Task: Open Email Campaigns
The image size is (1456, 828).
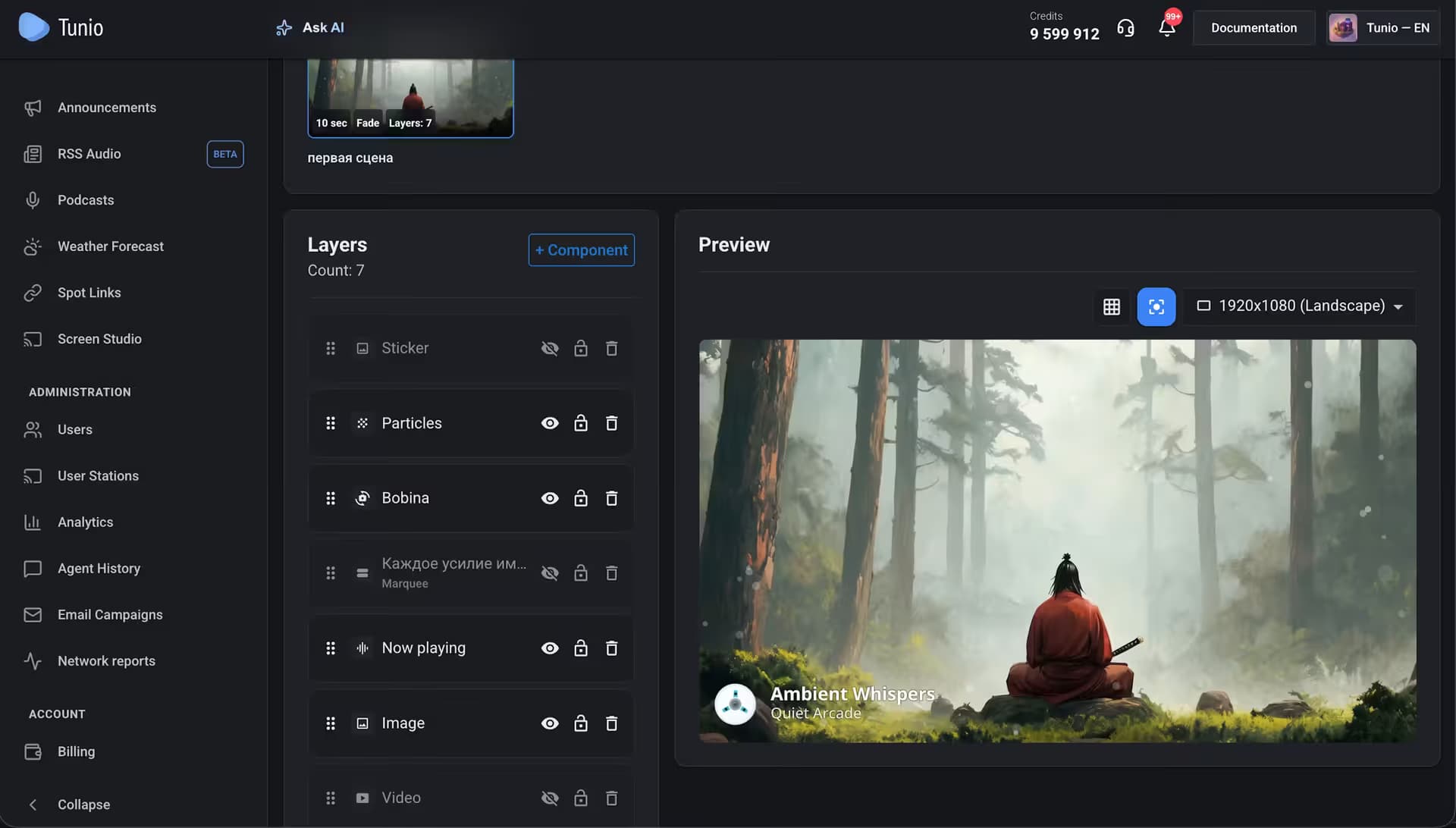Action: 110,615
